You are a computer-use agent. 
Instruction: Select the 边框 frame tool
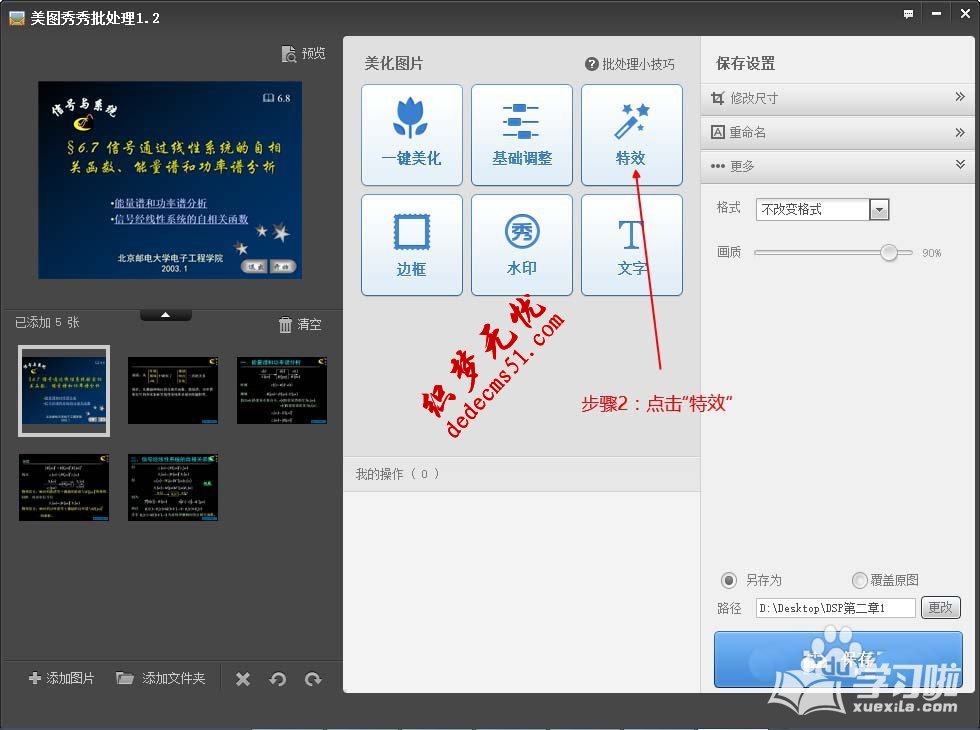[x=411, y=245]
